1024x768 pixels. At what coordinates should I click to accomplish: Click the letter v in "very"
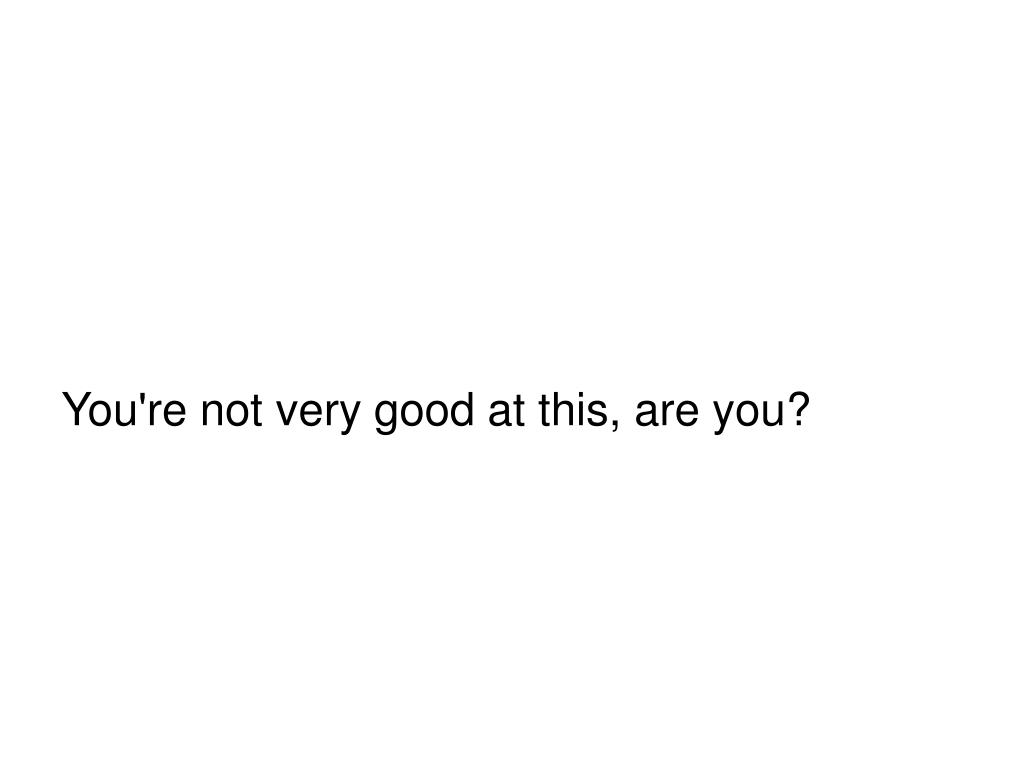coord(287,415)
